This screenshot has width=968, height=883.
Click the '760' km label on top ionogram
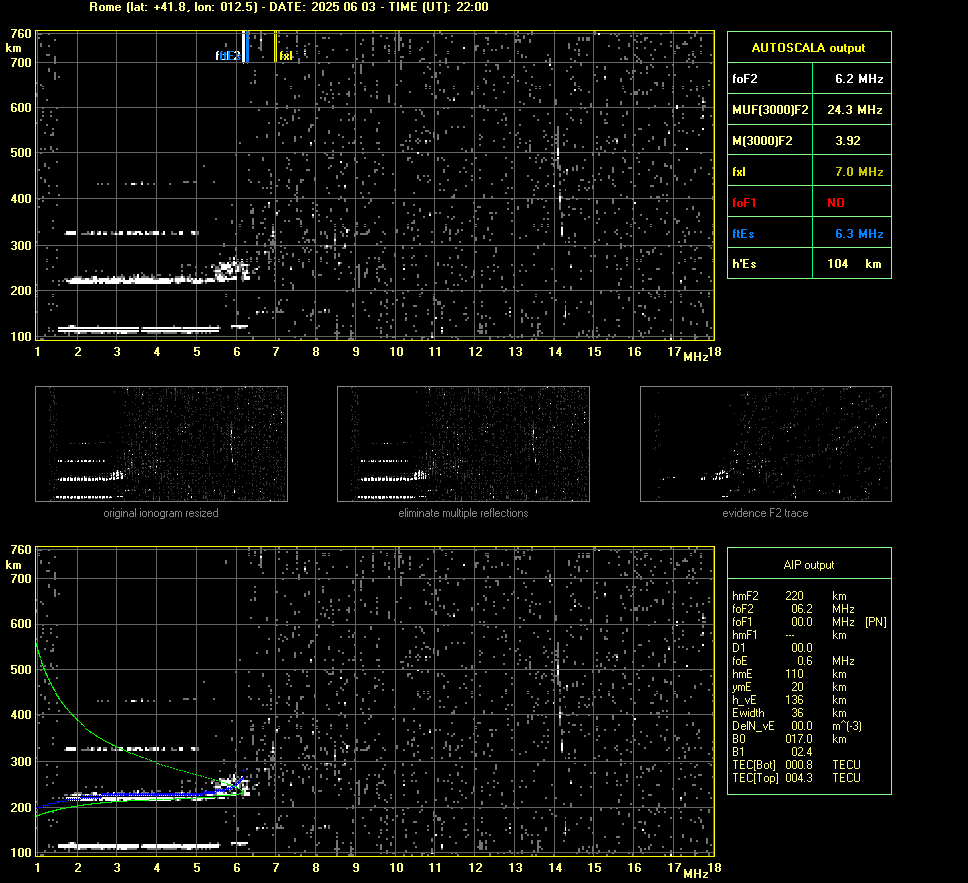pyautogui.click(x=21, y=33)
